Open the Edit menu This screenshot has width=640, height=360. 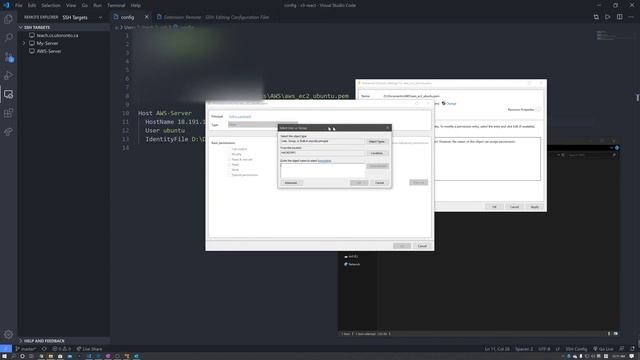(x=32, y=5)
